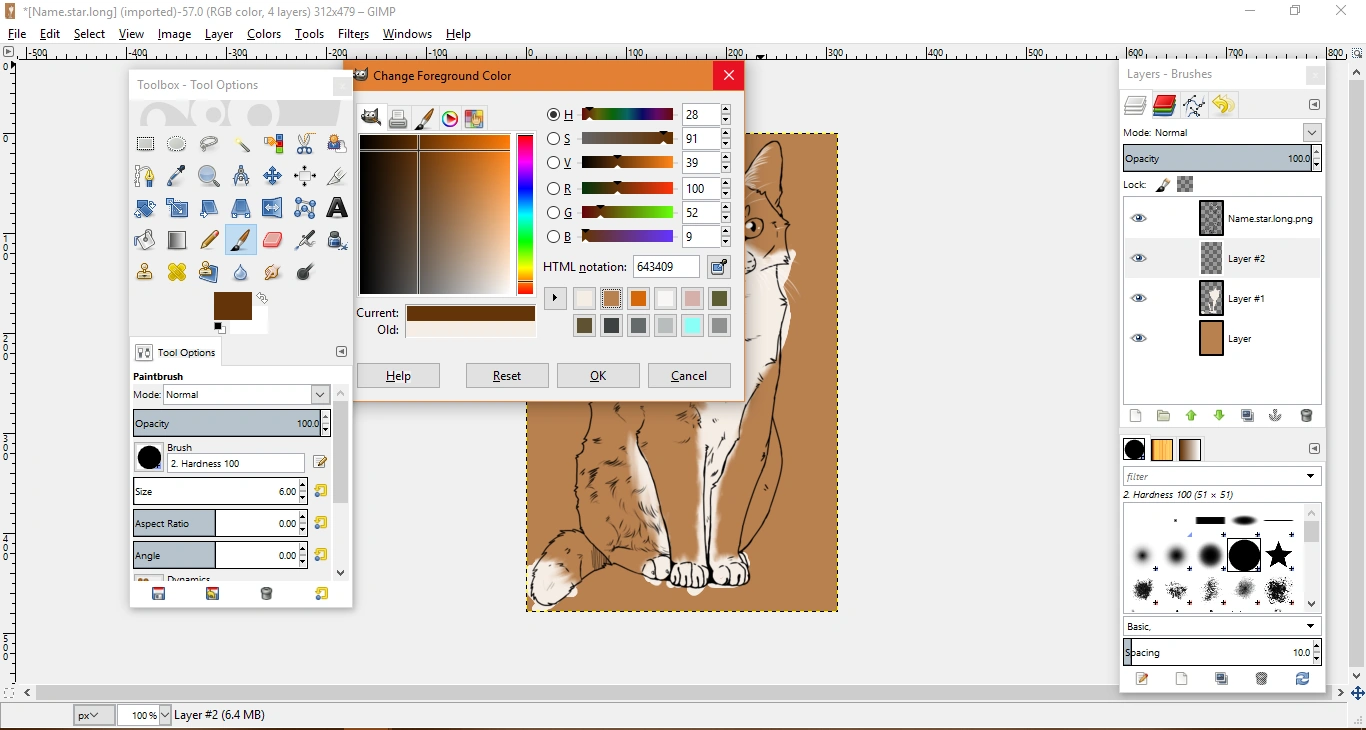Pick the Rectangle Select tool
This screenshot has height=730, width=1366.
[x=145, y=144]
